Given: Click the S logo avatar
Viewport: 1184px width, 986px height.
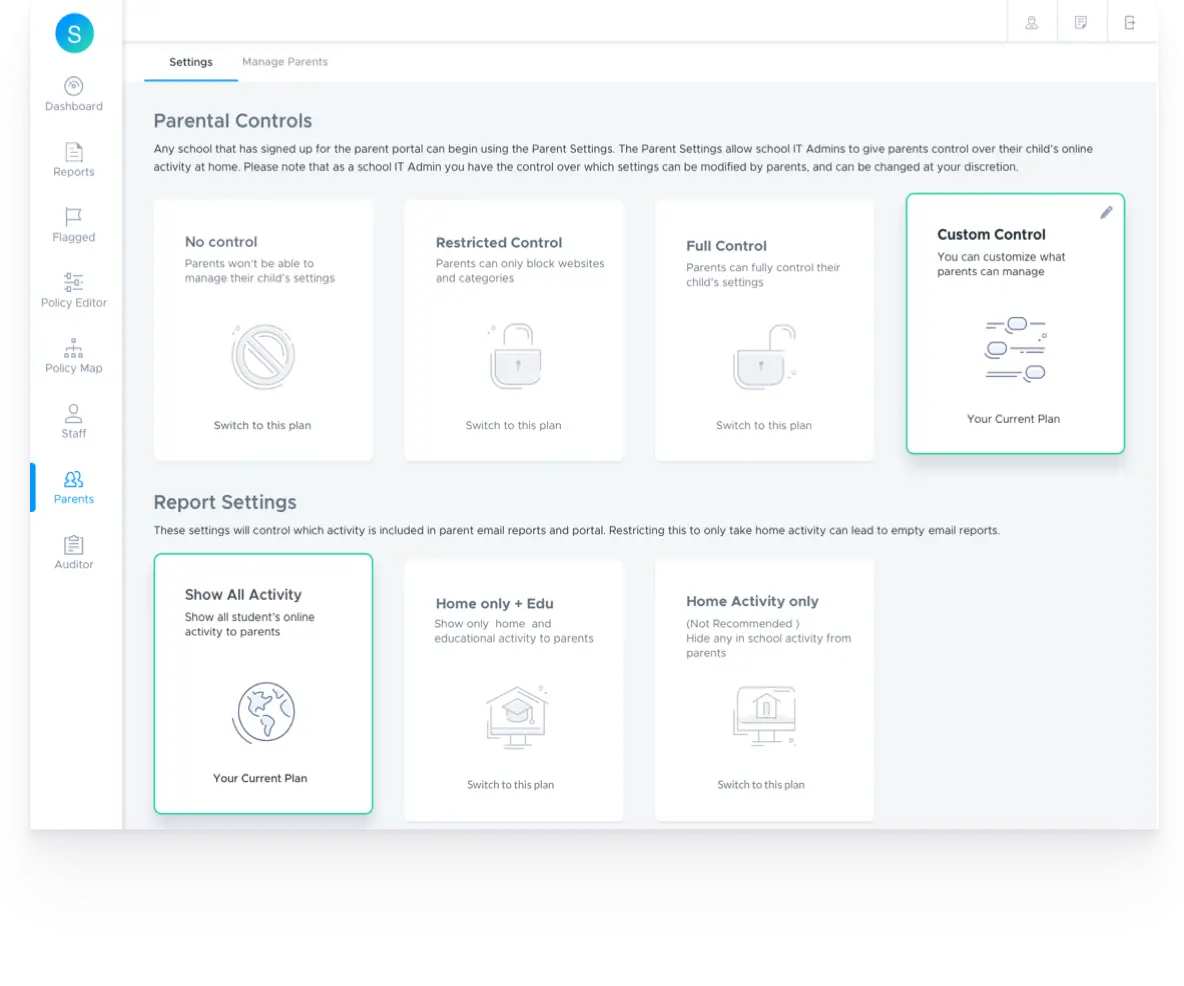Looking at the screenshot, I should [73, 33].
